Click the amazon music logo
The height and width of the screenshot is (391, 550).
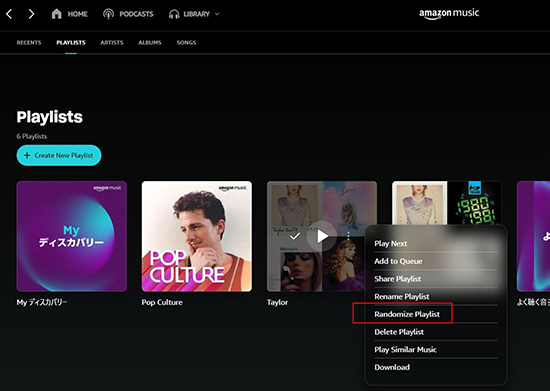[x=449, y=13]
